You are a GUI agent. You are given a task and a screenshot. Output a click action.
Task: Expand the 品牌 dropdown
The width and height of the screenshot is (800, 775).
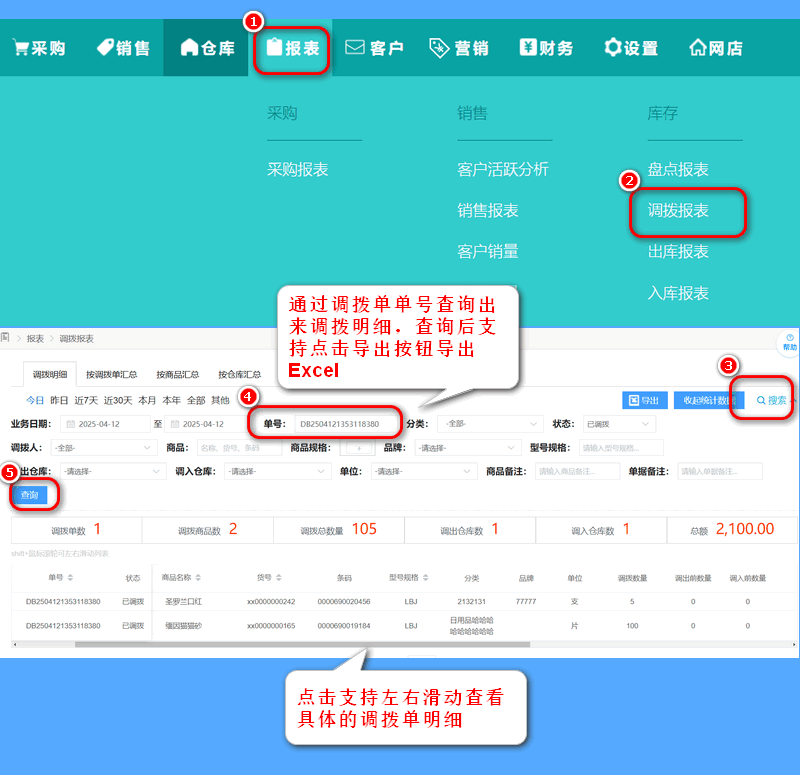point(468,448)
